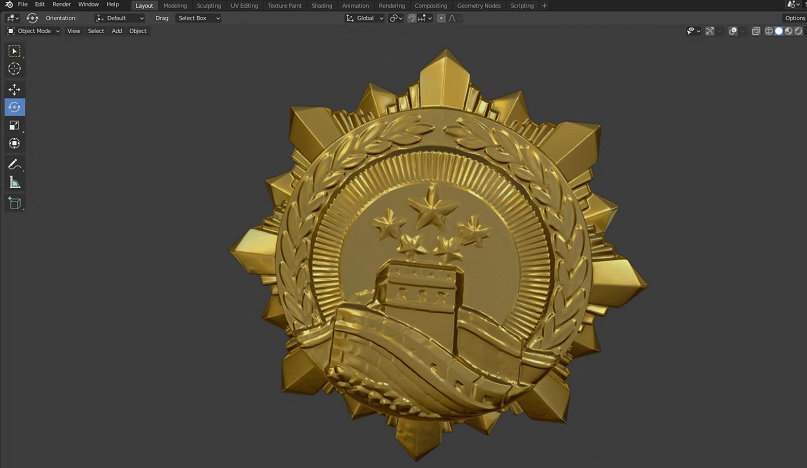807x468 pixels.
Task: Switch to the Animation workspace tab
Action: pos(356,6)
